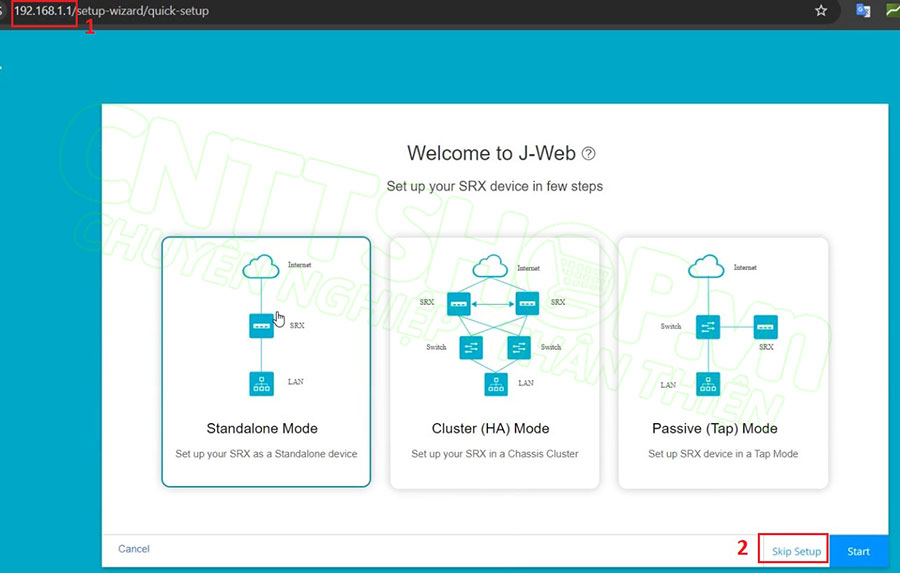Click the left Switch icon in Cluster diagram
Viewport: 900px width, 573px height.
tap(471, 347)
